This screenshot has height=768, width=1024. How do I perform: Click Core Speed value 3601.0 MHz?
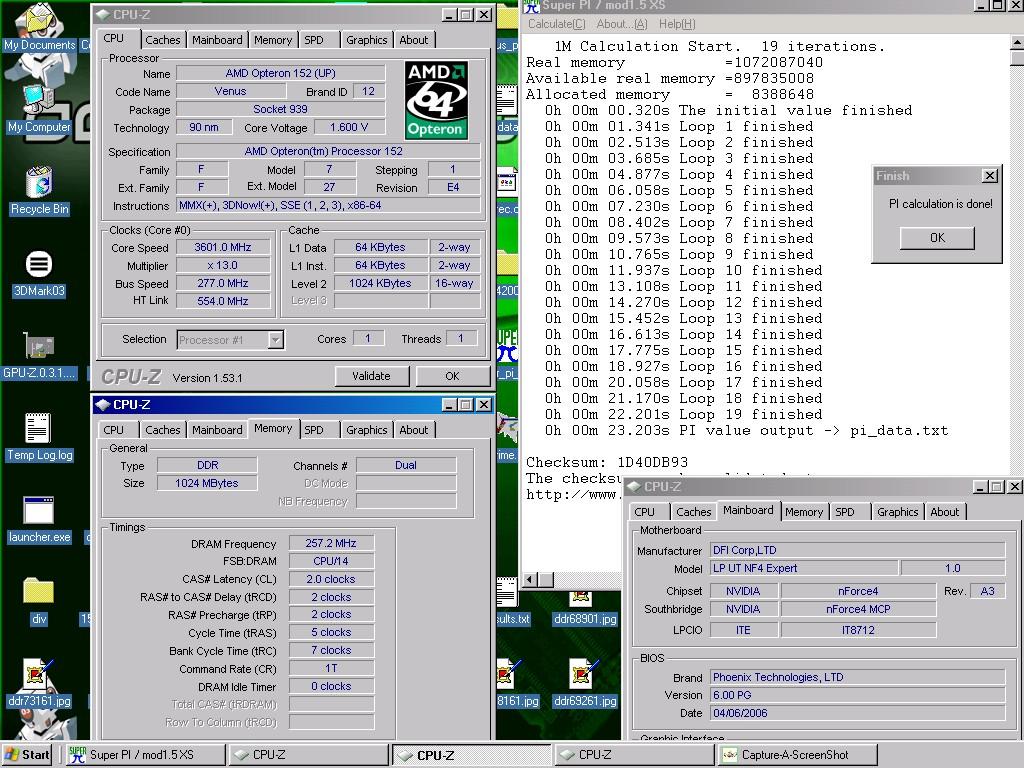pyautogui.click(x=223, y=248)
